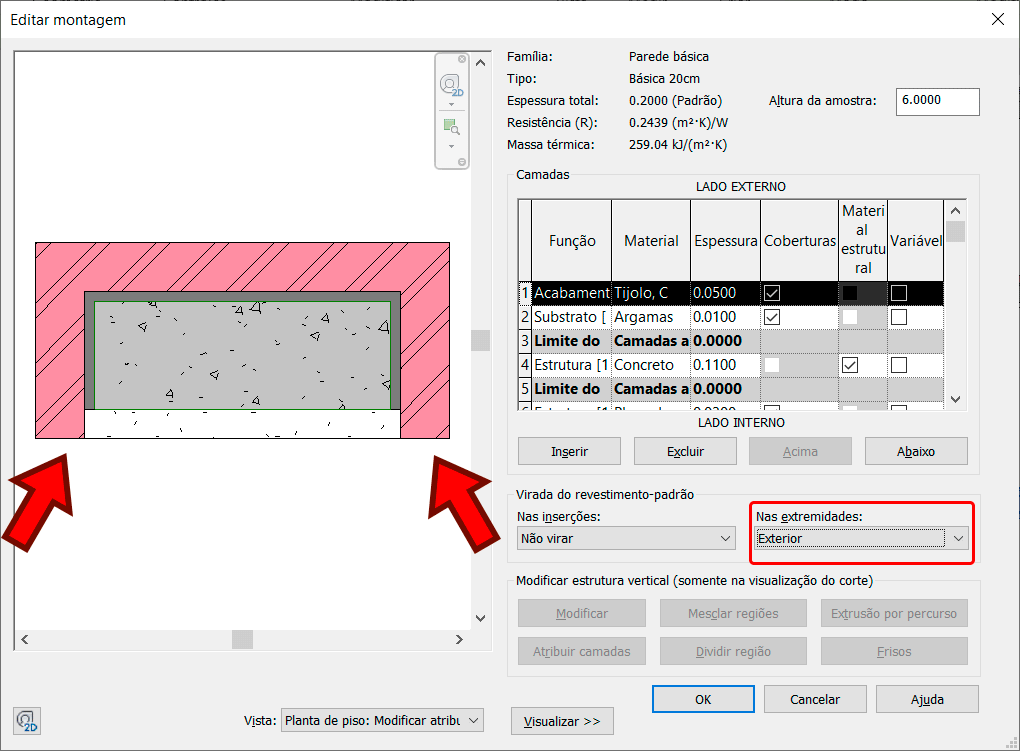Image resolution: width=1020 pixels, height=751 pixels.
Task: Select the Zoom region tool in navigation bar
Action: click(x=451, y=127)
